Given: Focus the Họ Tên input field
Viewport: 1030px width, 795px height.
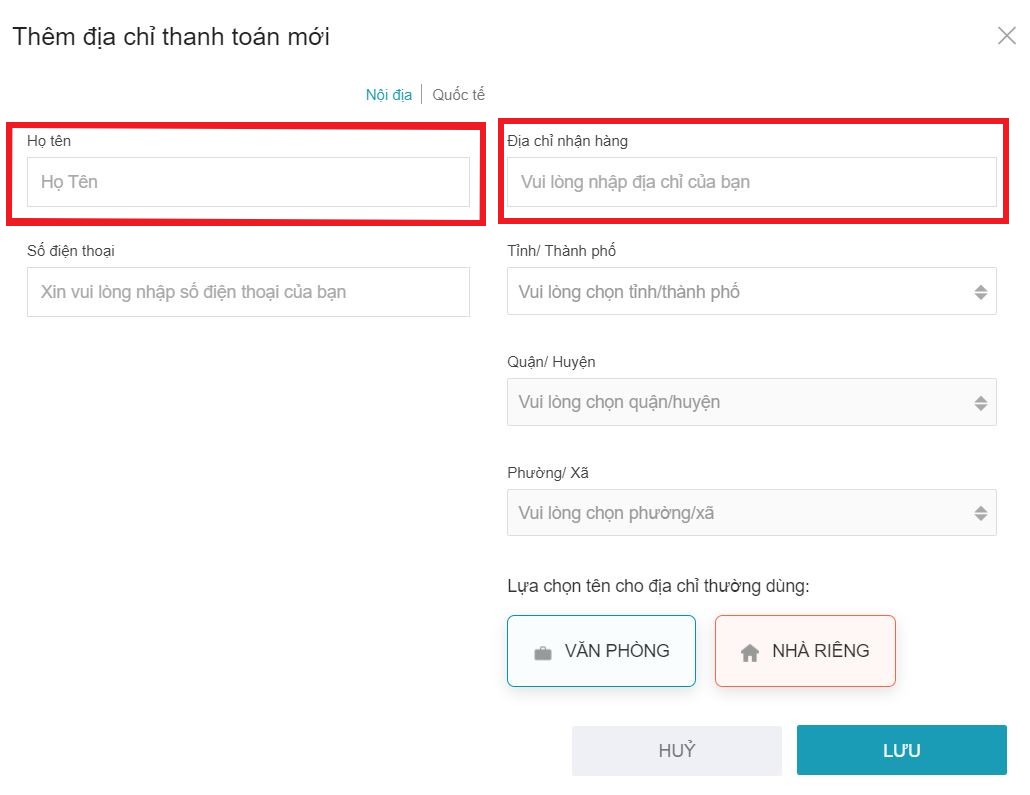Looking at the screenshot, I should (248, 182).
